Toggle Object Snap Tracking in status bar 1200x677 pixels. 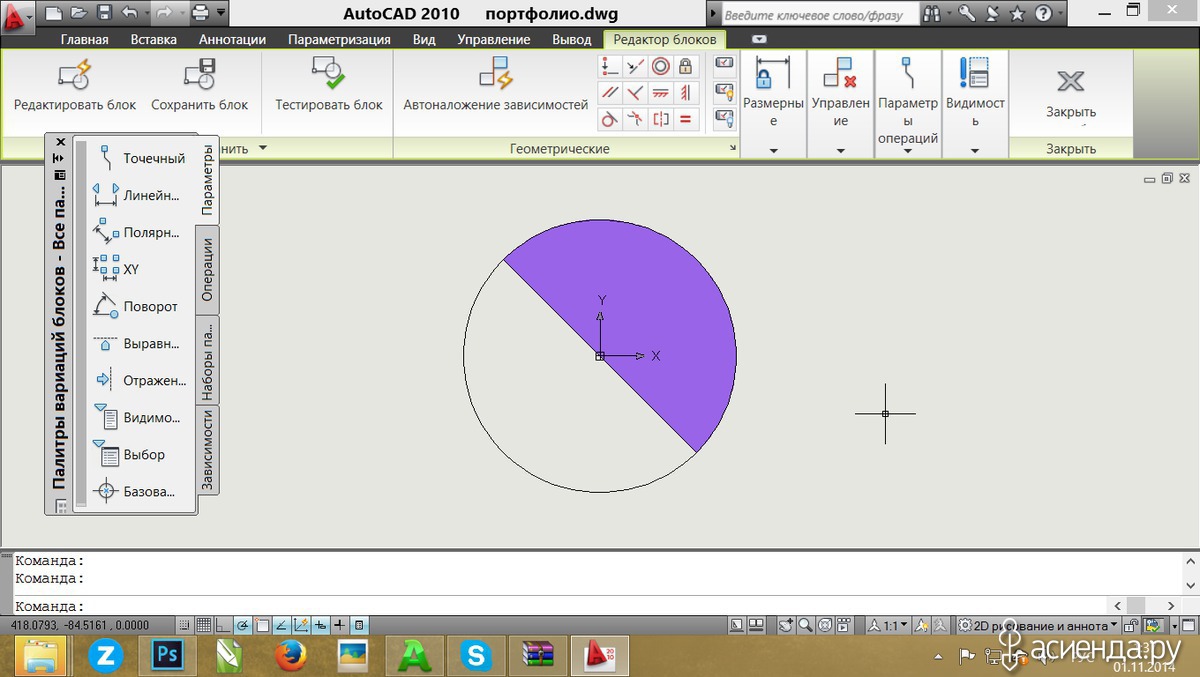[x=282, y=625]
